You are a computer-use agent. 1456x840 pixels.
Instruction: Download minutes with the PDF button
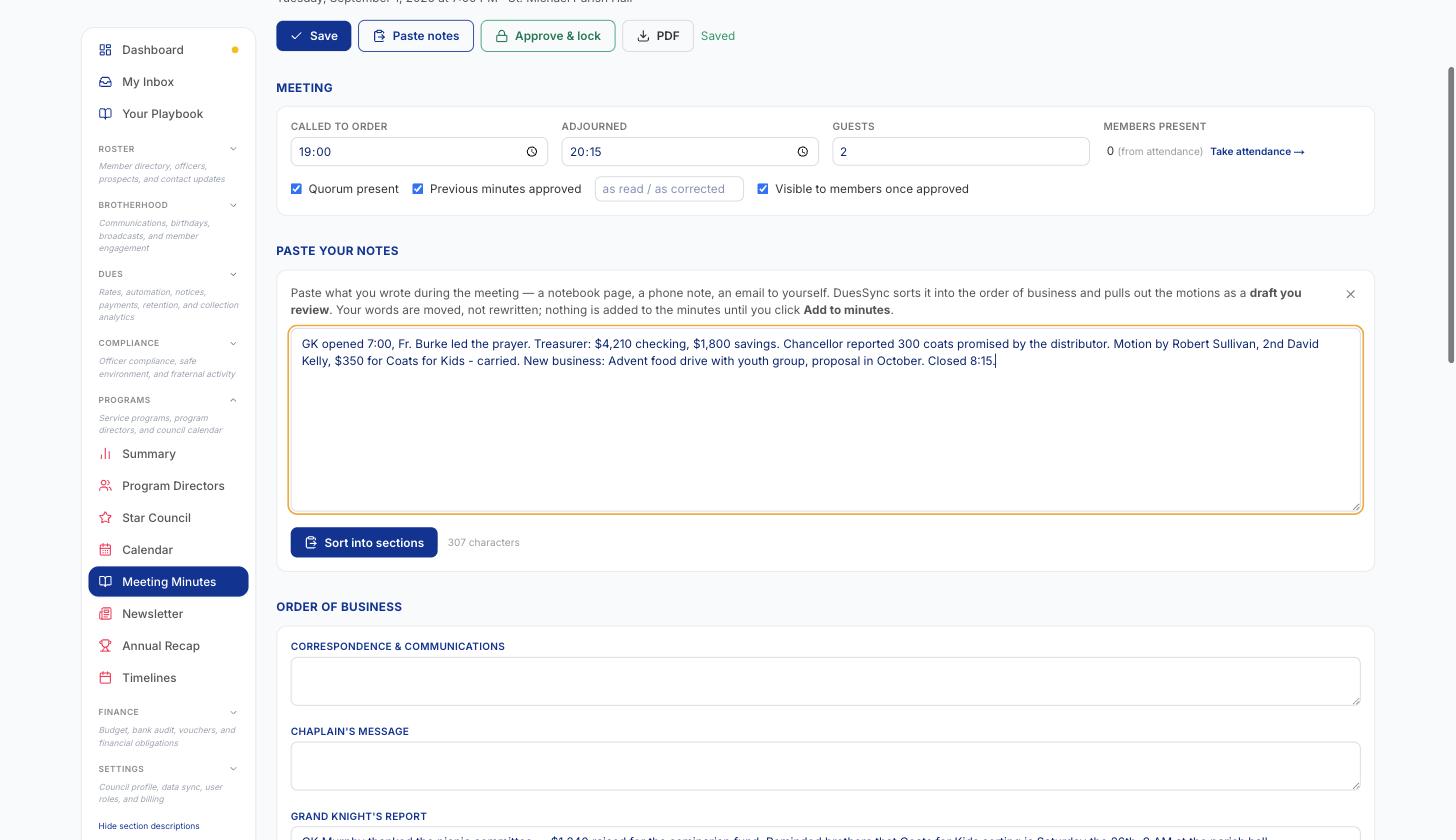click(x=658, y=36)
